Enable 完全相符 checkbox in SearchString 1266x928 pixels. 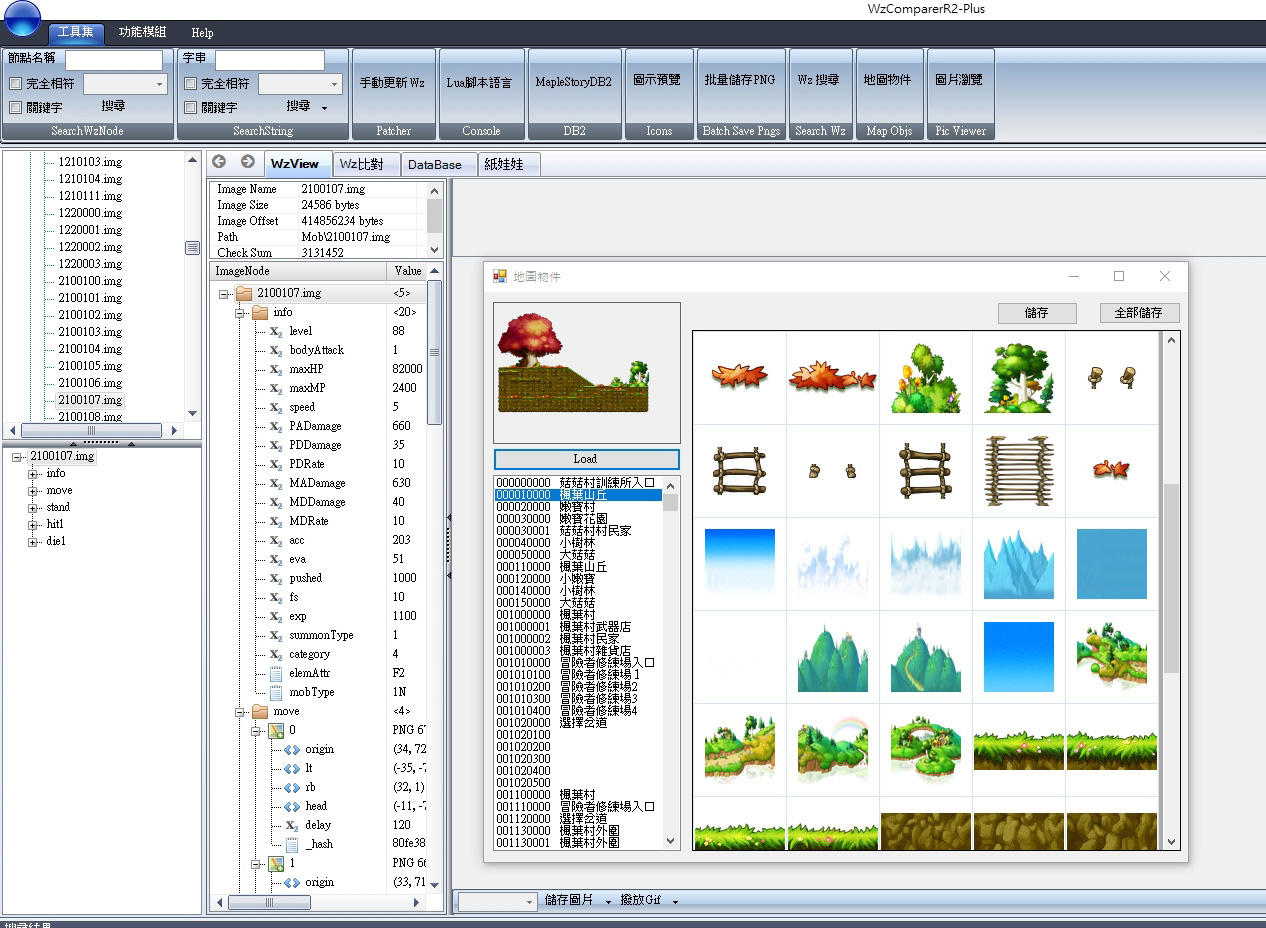[190, 84]
